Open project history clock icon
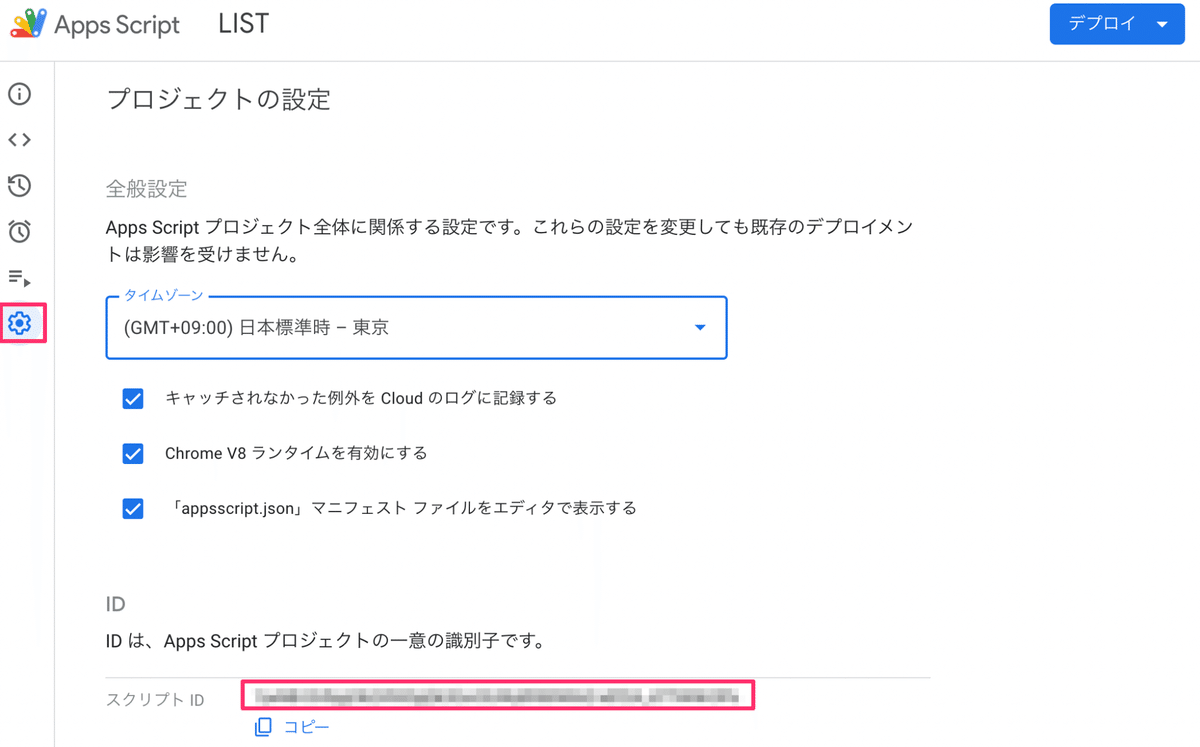The width and height of the screenshot is (1200, 747). click(20, 185)
